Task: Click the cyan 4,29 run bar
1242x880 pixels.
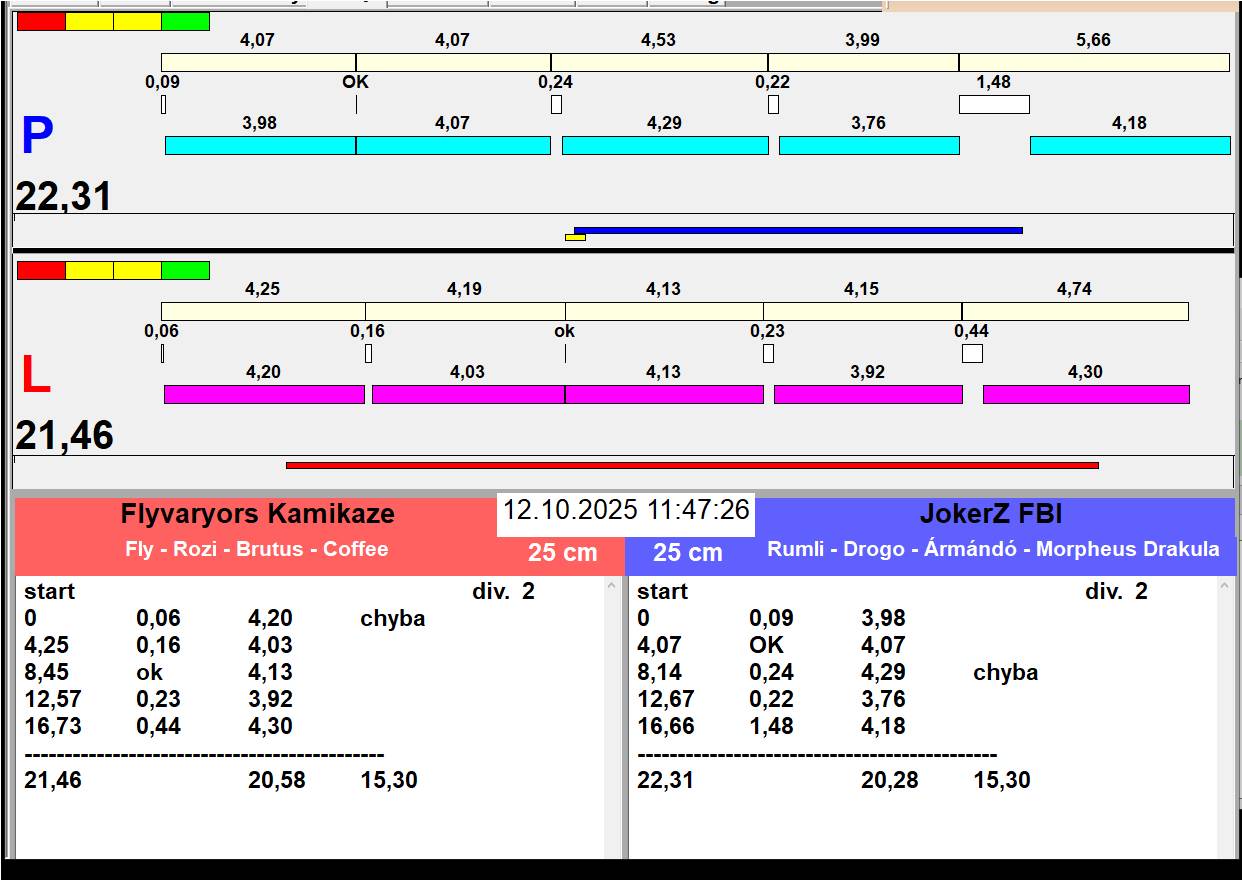Action: [x=665, y=145]
